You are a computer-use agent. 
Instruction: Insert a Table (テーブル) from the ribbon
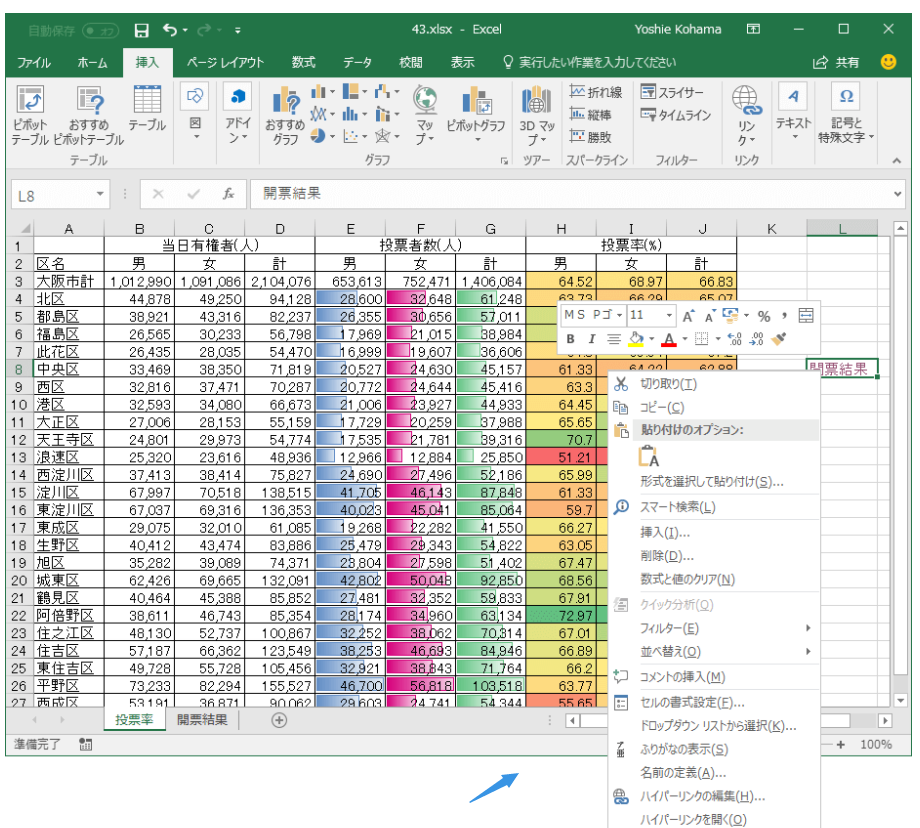[x=147, y=108]
